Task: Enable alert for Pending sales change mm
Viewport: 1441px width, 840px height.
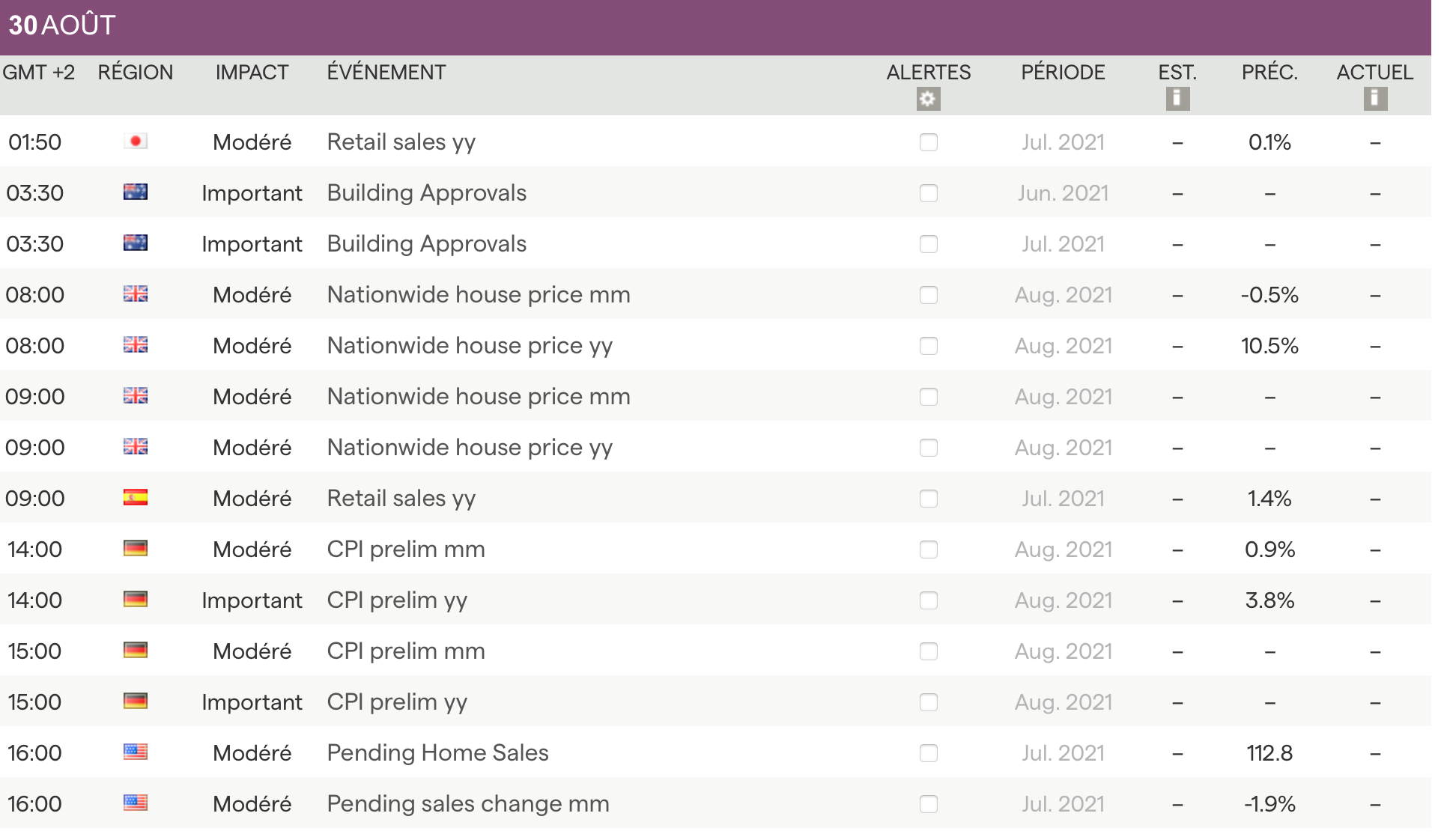Action: point(928,804)
